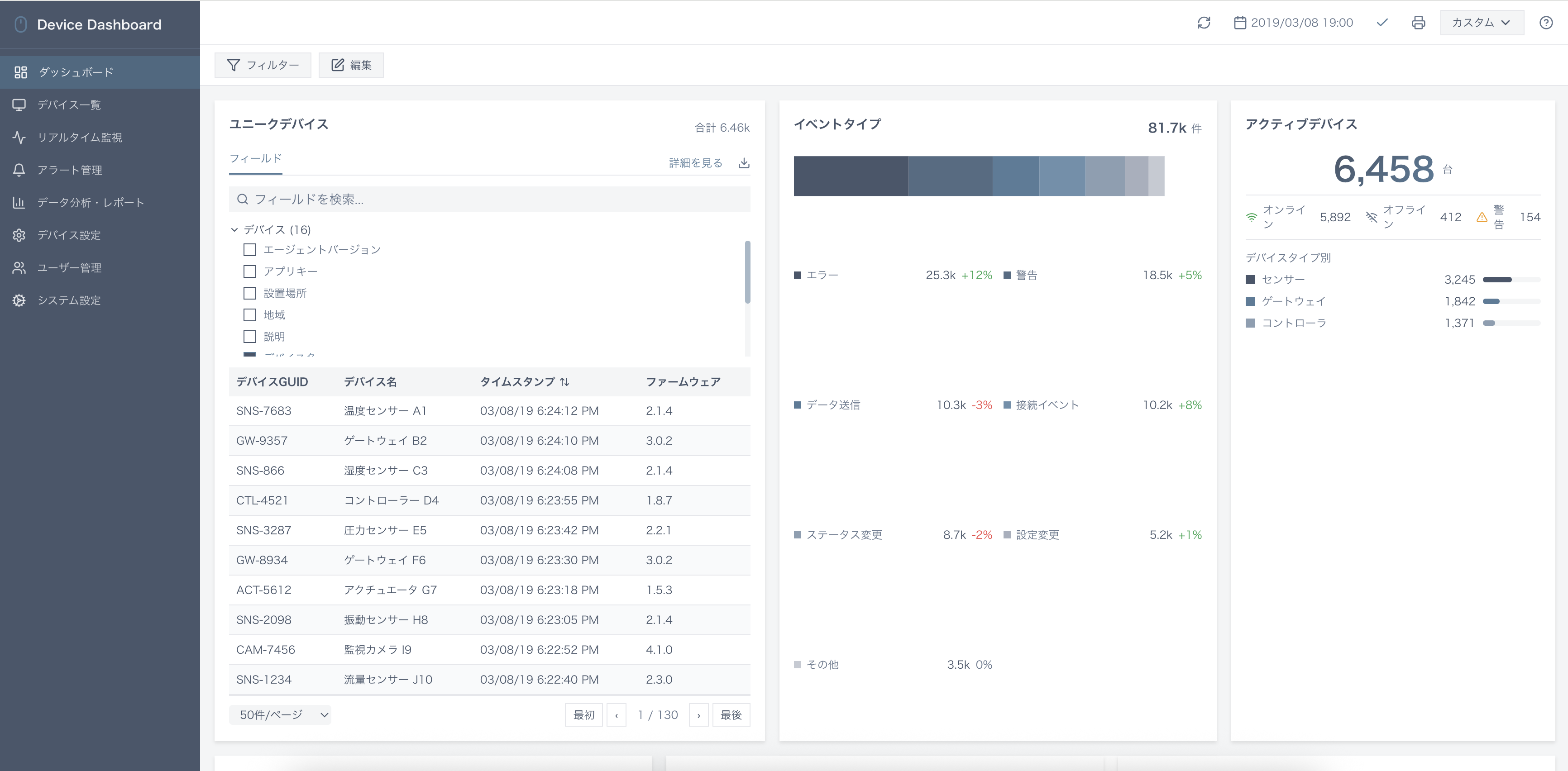Screen dimensions: 1568x771
Task: Click the データ送信 legend color square
Action: click(798, 405)
